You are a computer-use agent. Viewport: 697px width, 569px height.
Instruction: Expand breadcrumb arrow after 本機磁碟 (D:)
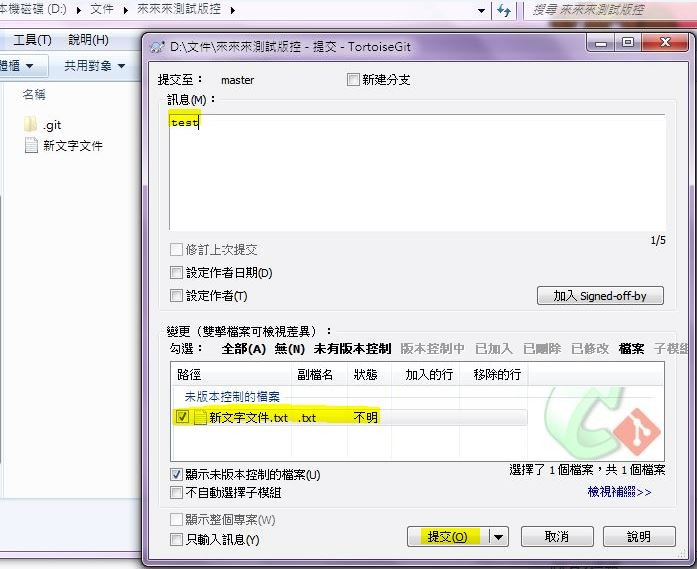click(79, 10)
